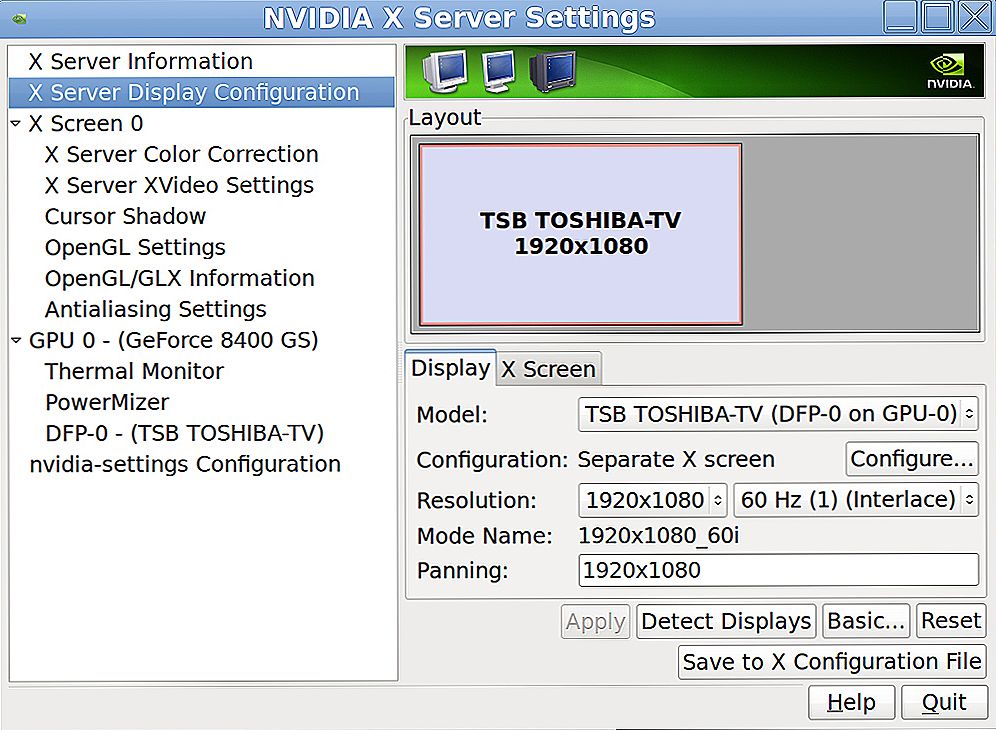Switch to the X Screen tab
This screenshot has width=996, height=730.
coord(548,369)
